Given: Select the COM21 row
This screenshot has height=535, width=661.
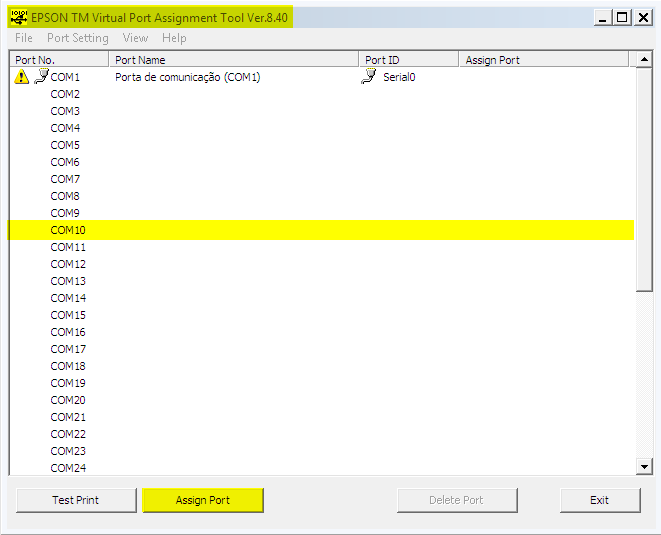Looking at the screenshot, I should pyautogui.click(x=322, y=417).
